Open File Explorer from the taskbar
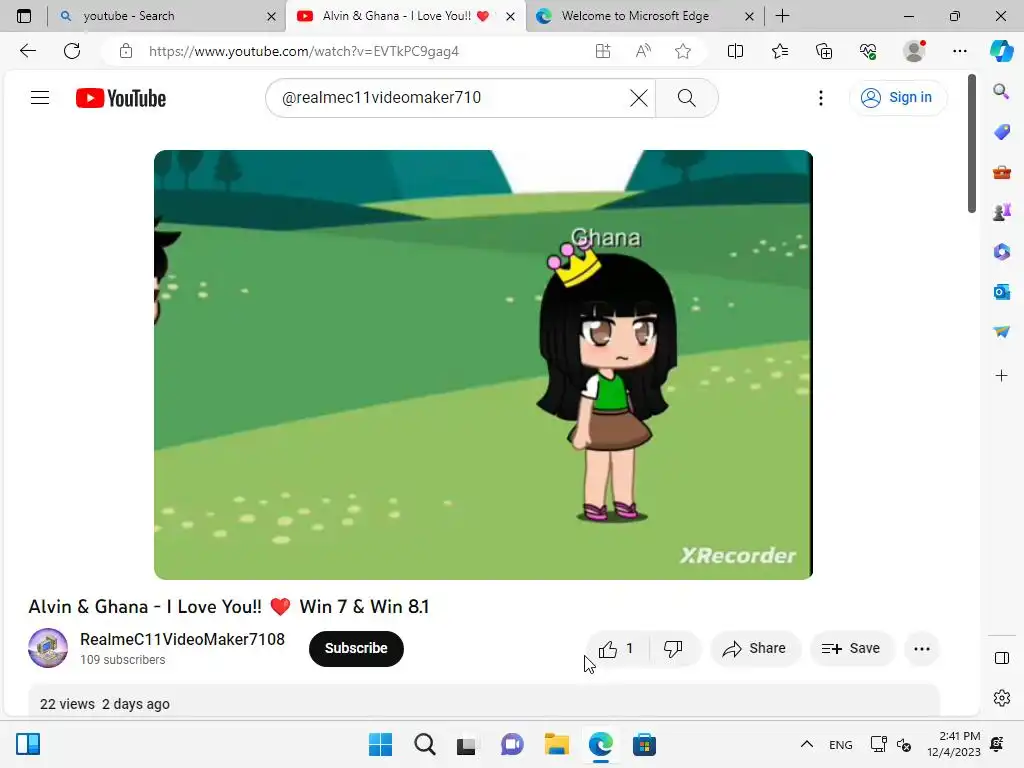1024x768 pixels. click(x=556, y=744)
